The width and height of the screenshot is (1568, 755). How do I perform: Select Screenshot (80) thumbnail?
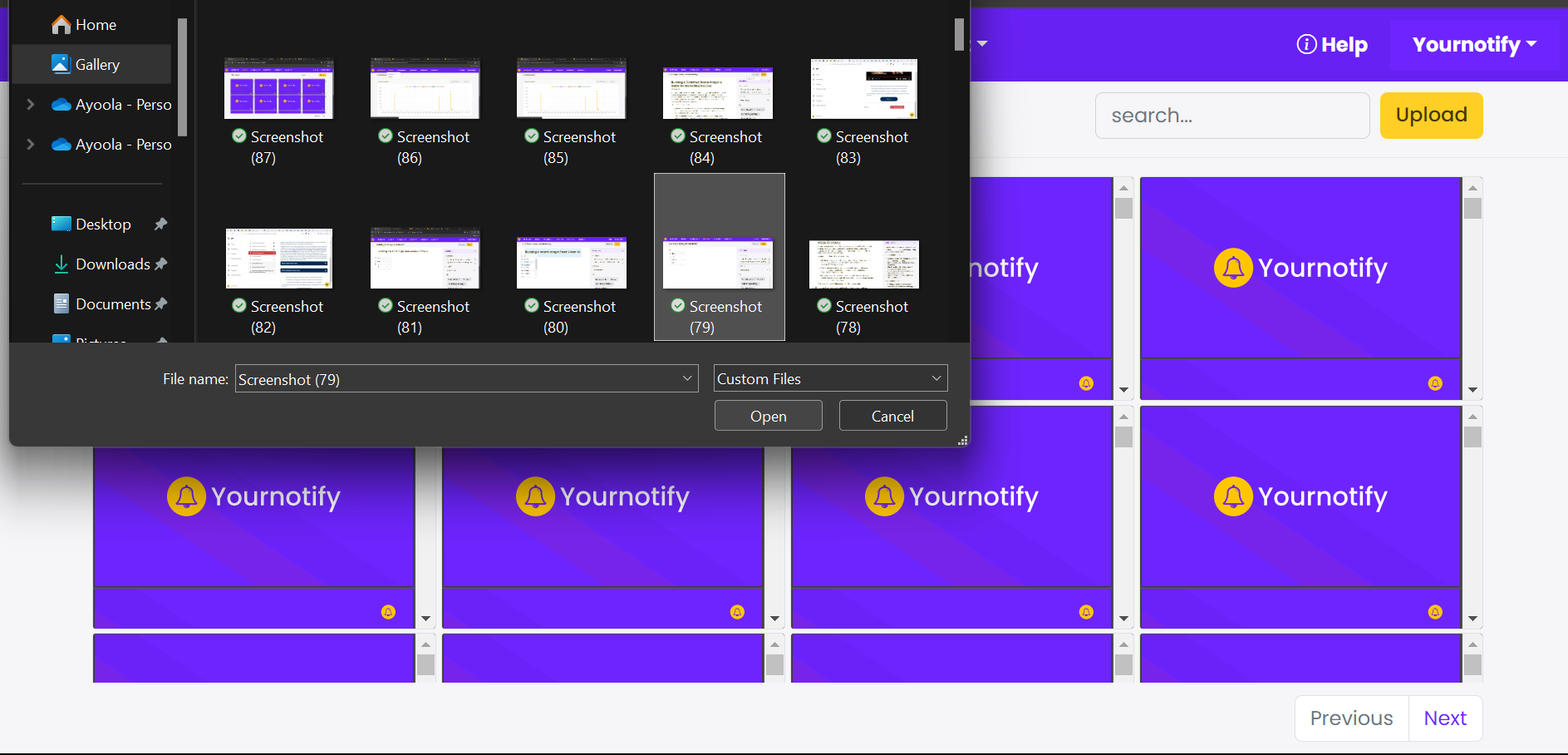[572, 263]
